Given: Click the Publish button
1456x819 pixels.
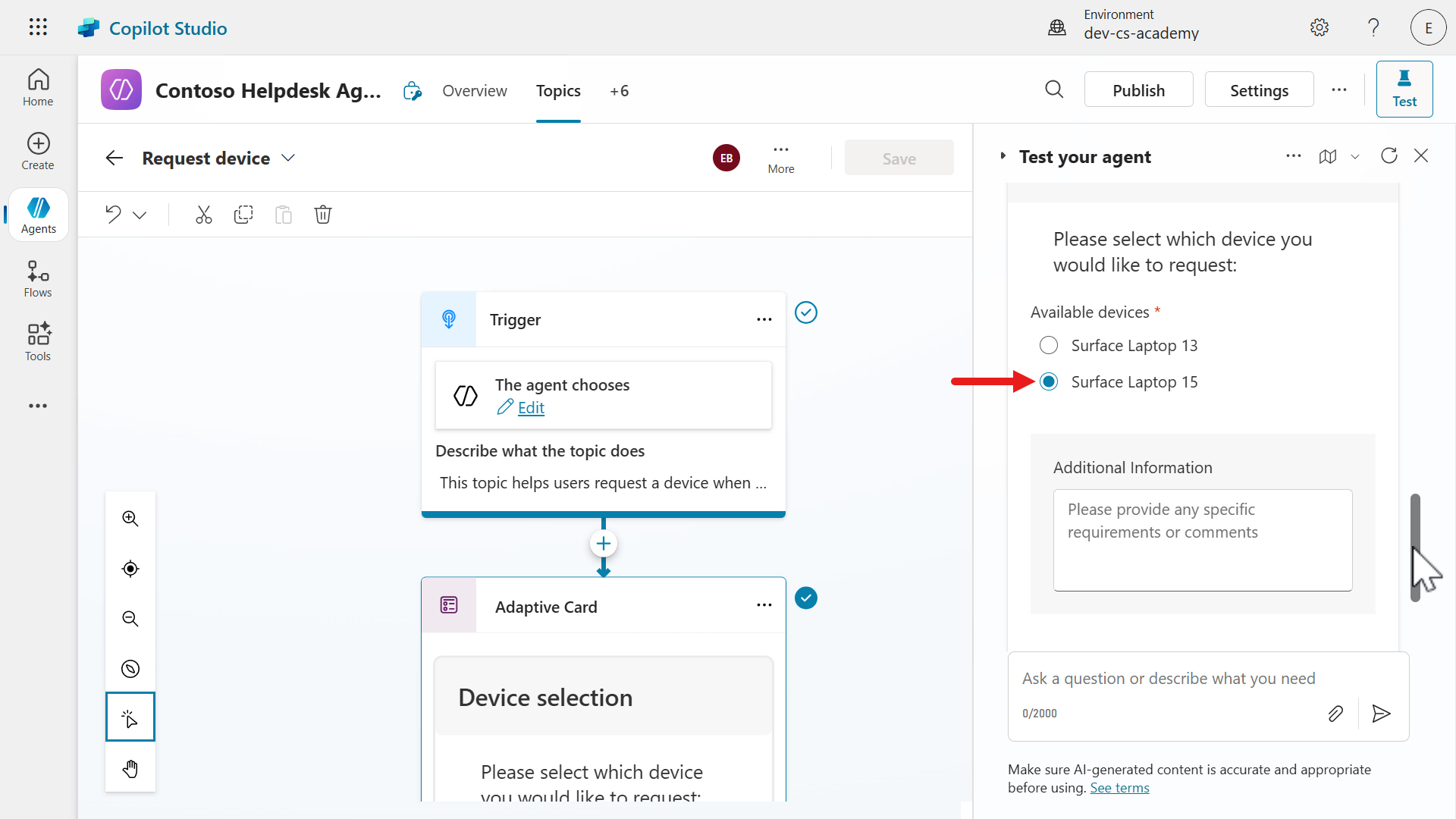Looking at the screenshot, I should pos(1138,90).
